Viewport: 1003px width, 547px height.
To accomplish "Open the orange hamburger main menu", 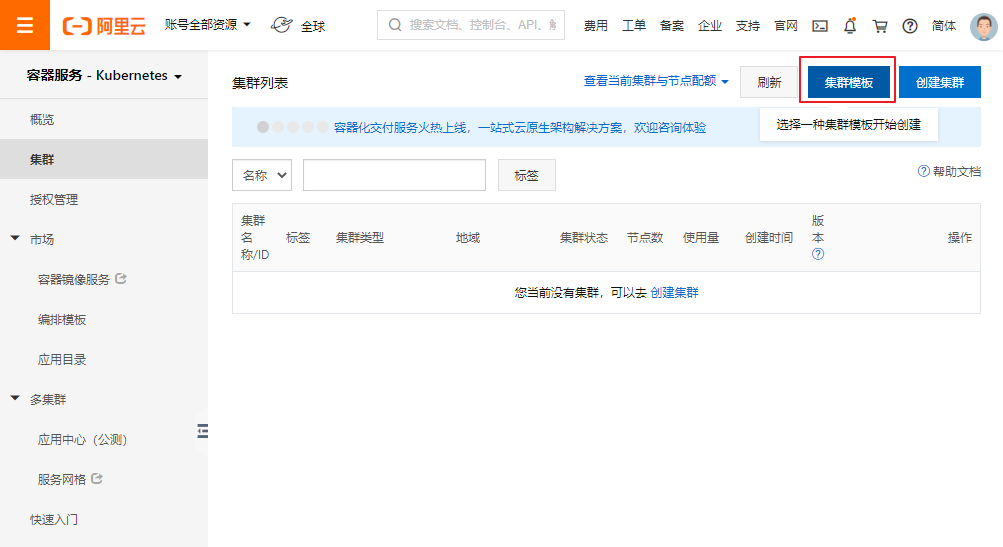I will [x=24, y=25].
